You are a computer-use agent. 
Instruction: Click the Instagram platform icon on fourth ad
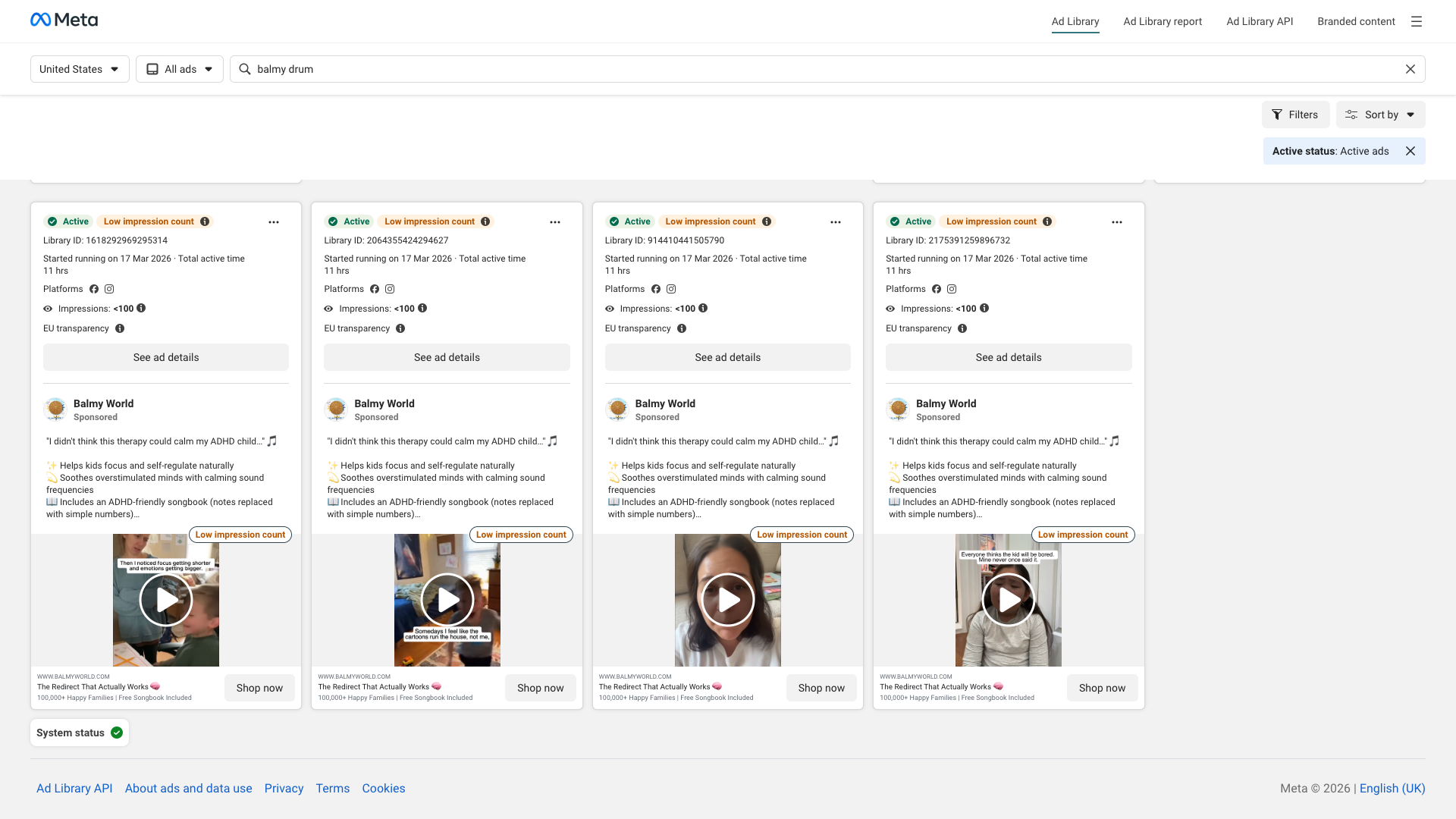(x=952, y=289)
